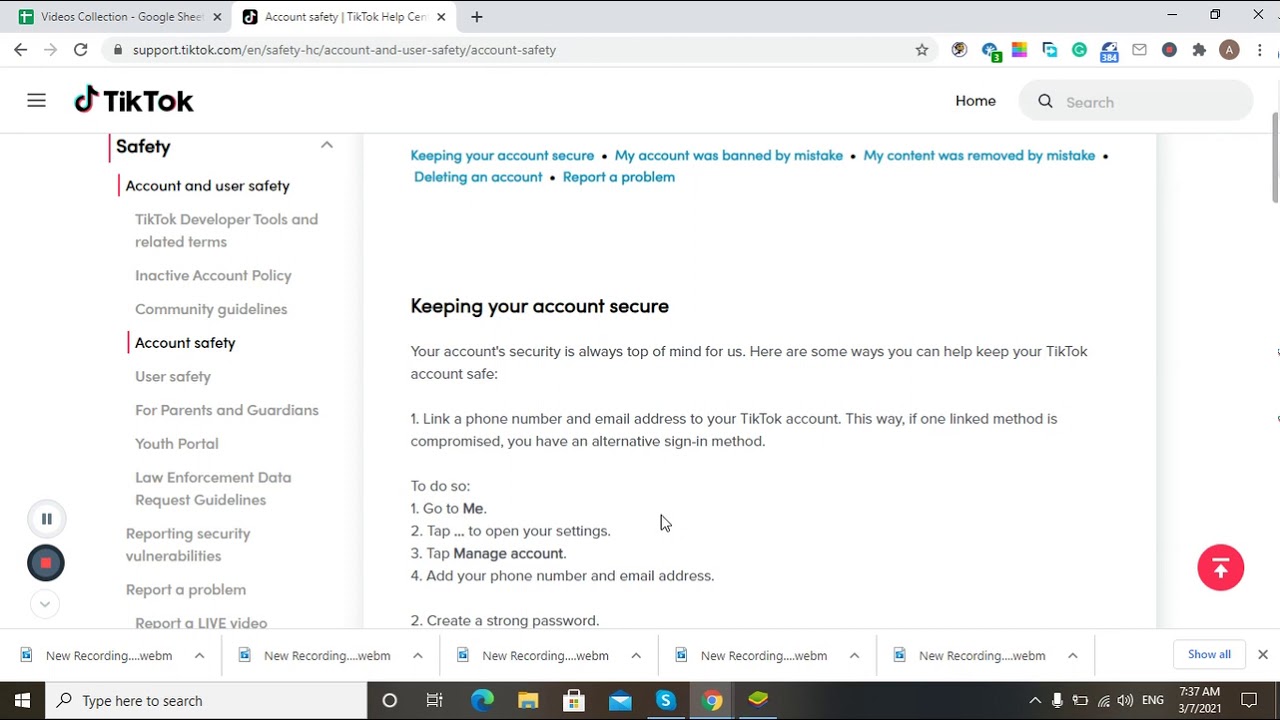Jump to My account was banned by mistake
Viewport: 1280px width, 720px height.
pyautogui.click(x=729, y=156)
